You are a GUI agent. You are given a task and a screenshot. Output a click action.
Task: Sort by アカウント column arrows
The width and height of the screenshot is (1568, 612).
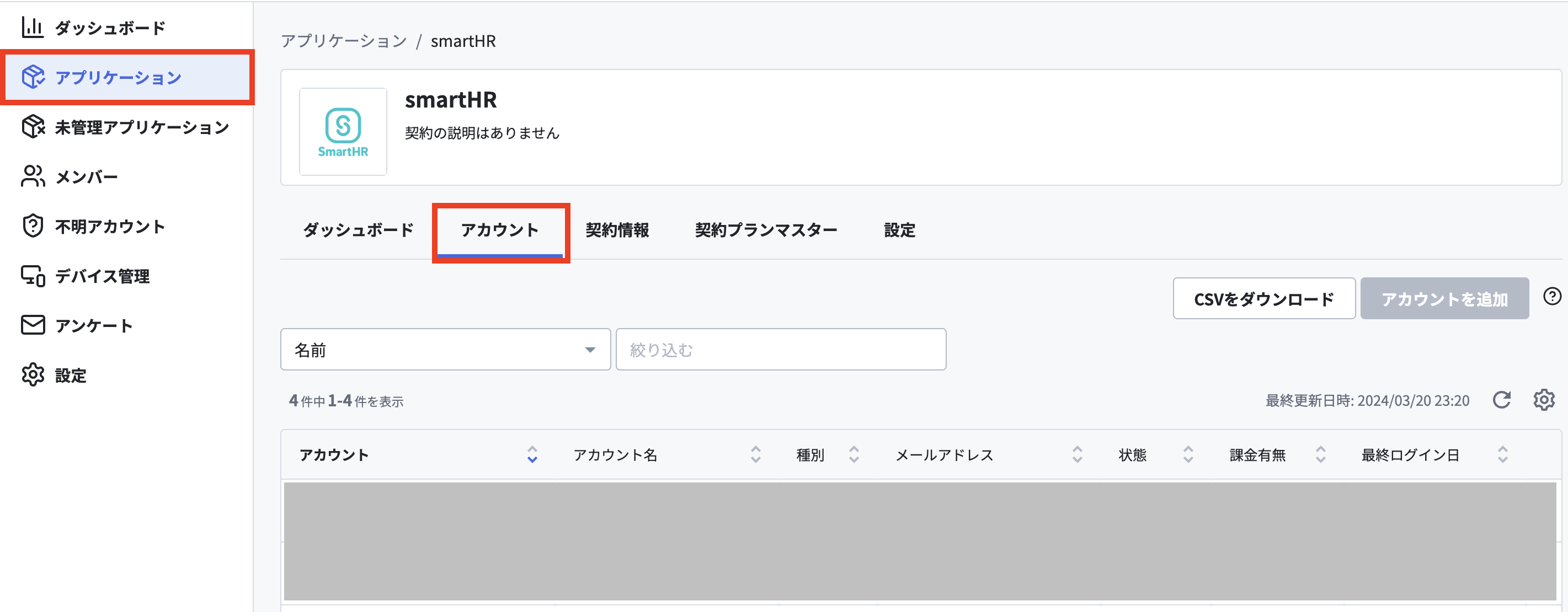coord(532,454)
